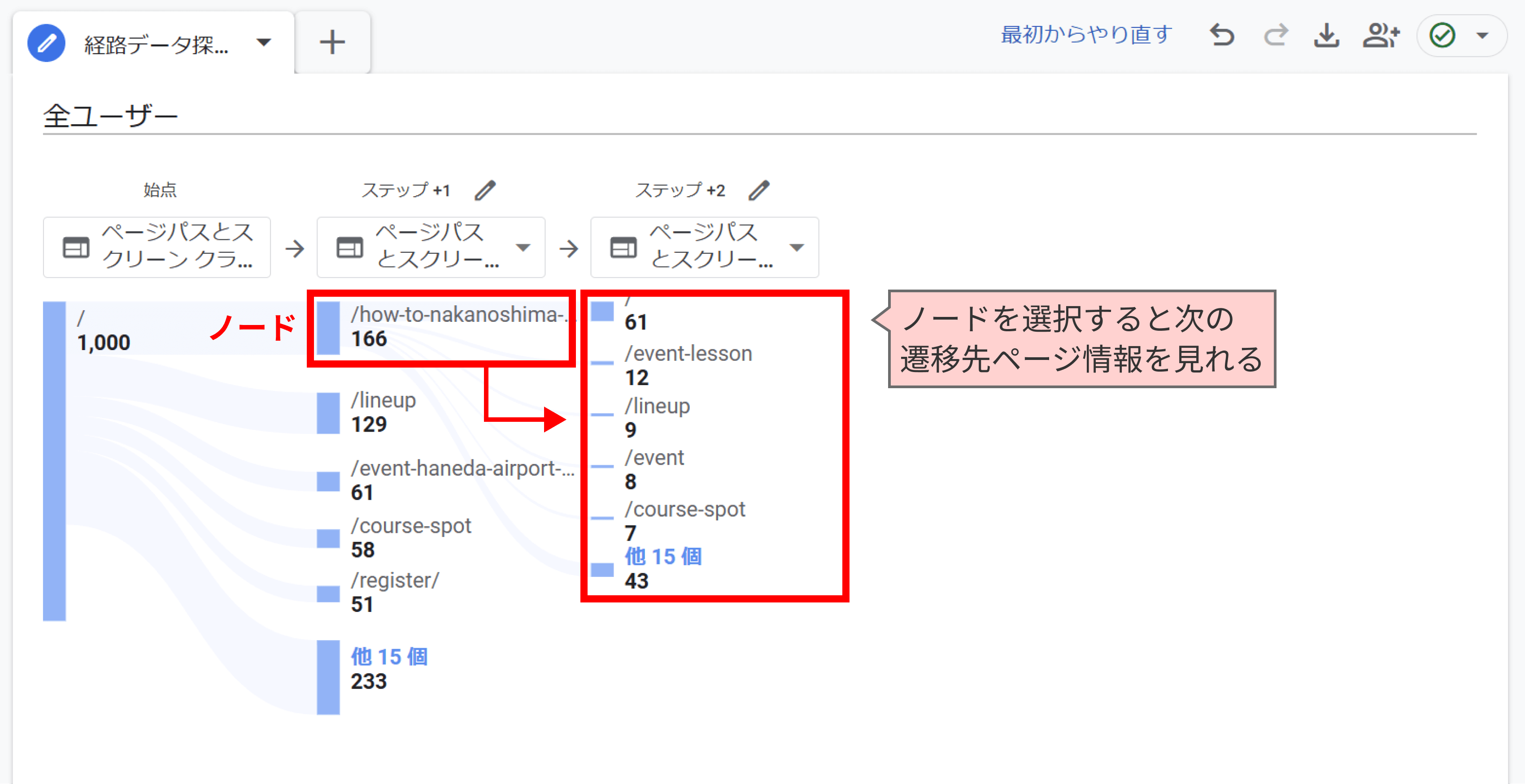Click the page icon in starting point box
The height and width of the screenshot is (784, 1525).
tap(76, 247)
